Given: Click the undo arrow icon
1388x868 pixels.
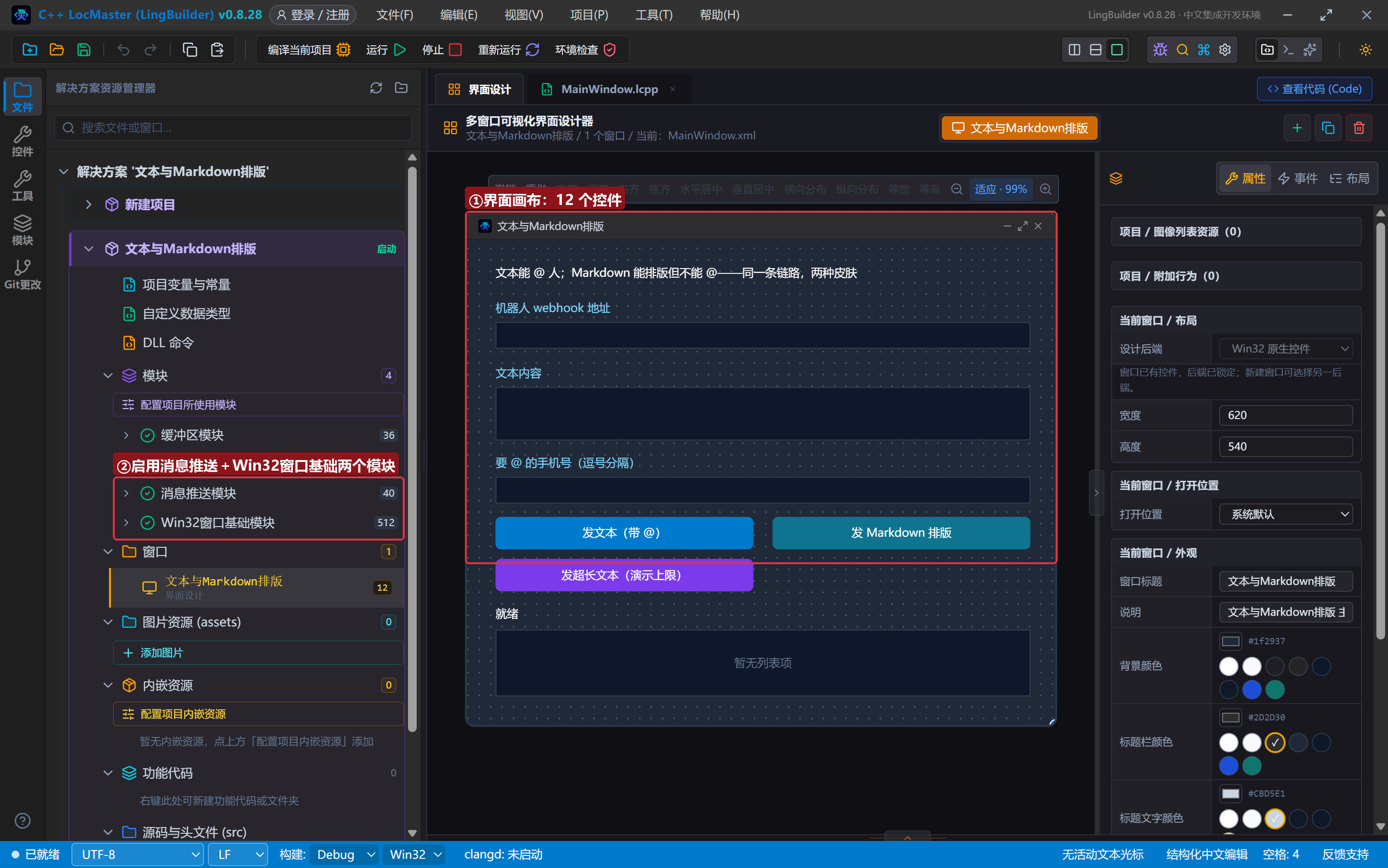Looking at the screenshot, I should pyautogui.click(x=123, y=50).
